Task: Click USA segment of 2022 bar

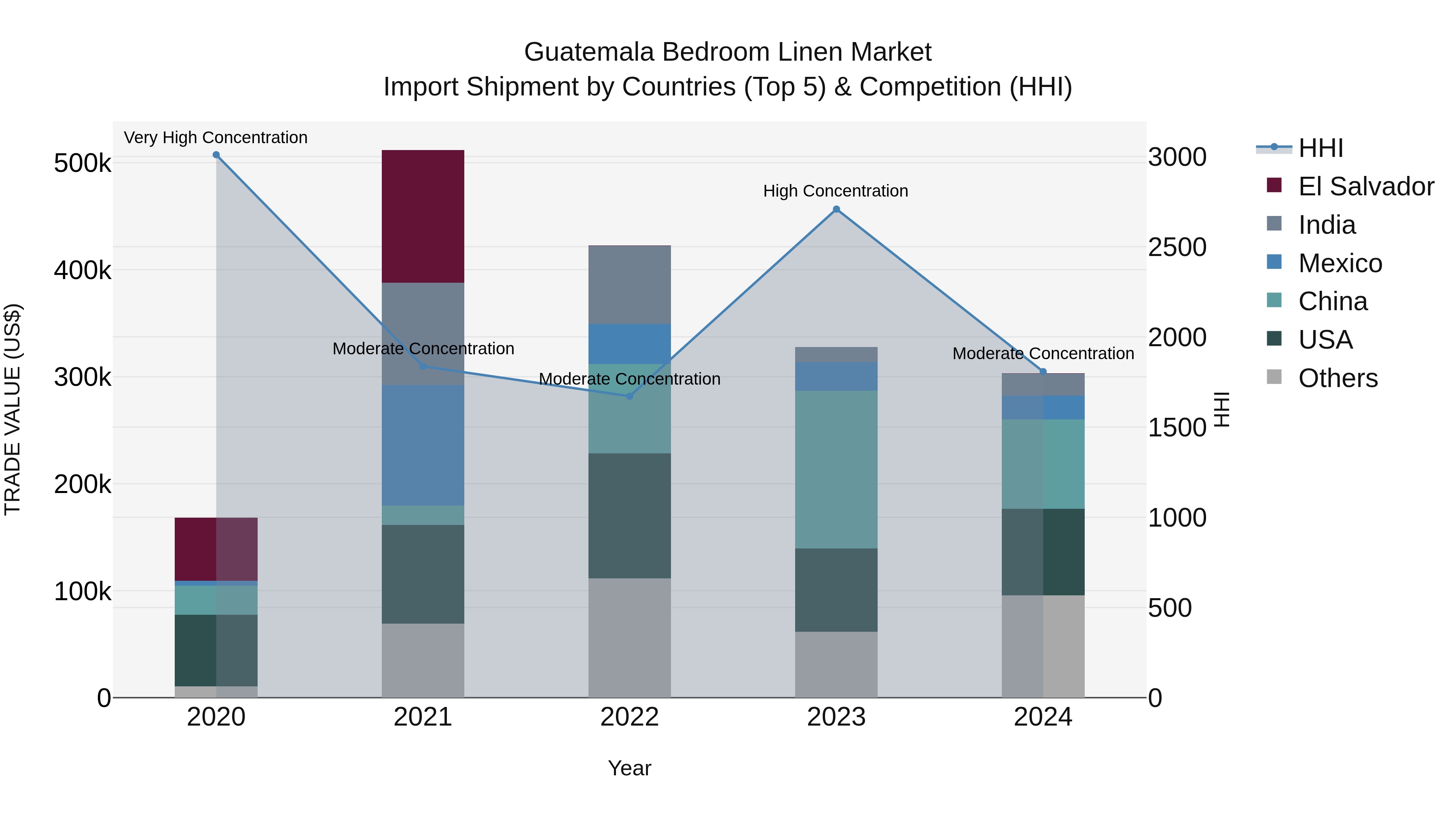Action: click(630, 516)
